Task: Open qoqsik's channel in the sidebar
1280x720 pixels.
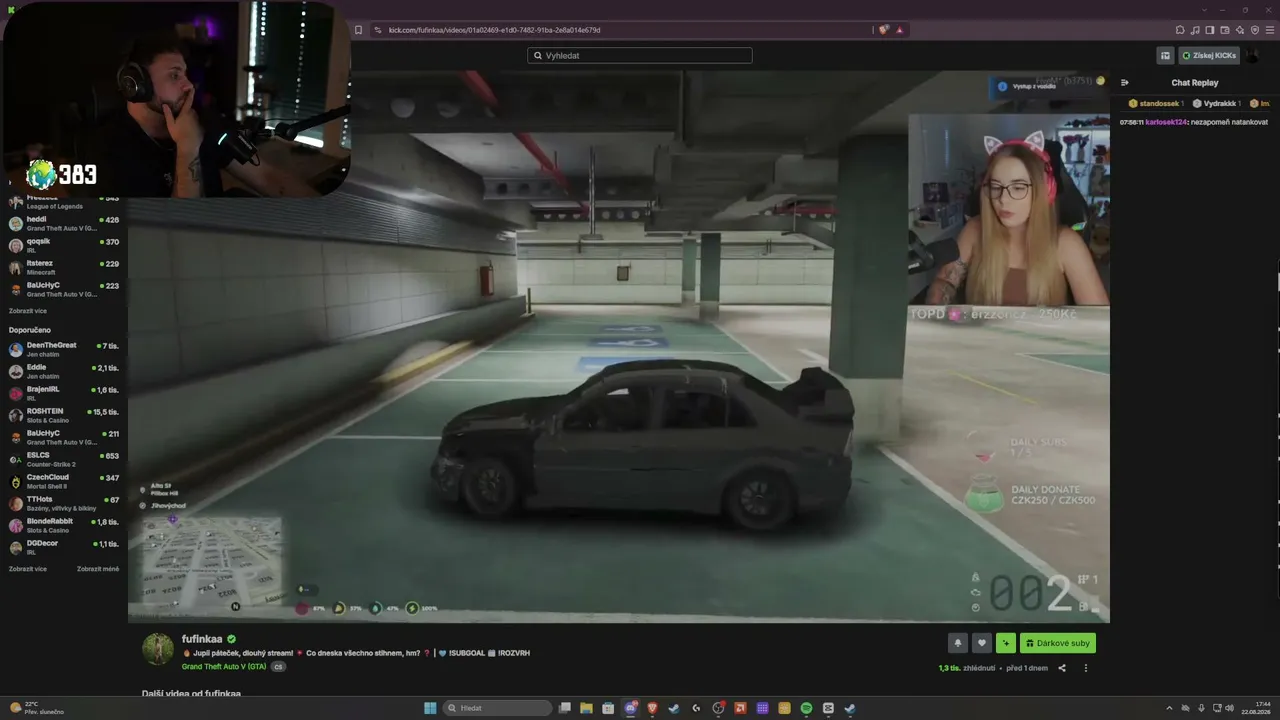Action: tap(64, 245)
